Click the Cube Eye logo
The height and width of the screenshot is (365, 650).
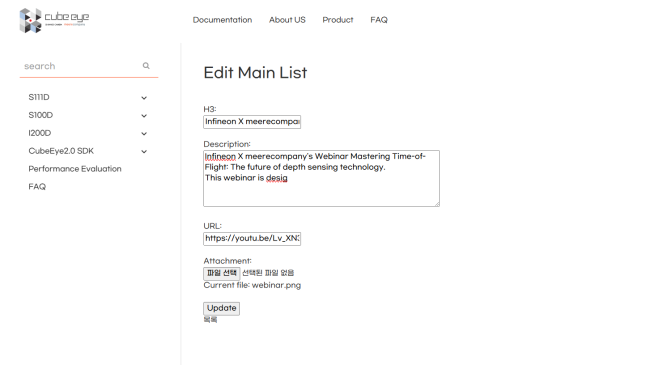[x=54, y=20]
